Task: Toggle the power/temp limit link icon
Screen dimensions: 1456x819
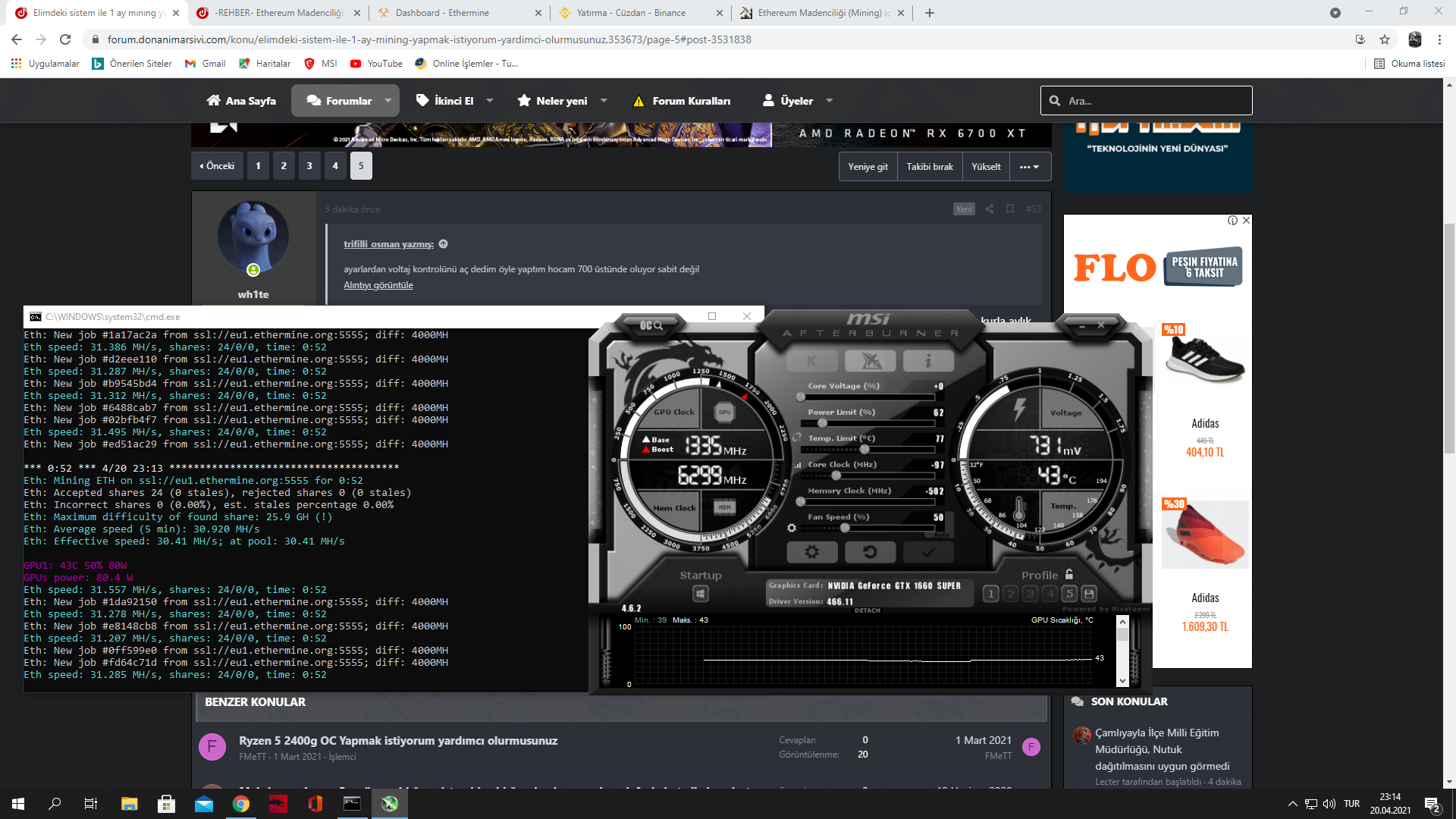Action: (796, 438)
